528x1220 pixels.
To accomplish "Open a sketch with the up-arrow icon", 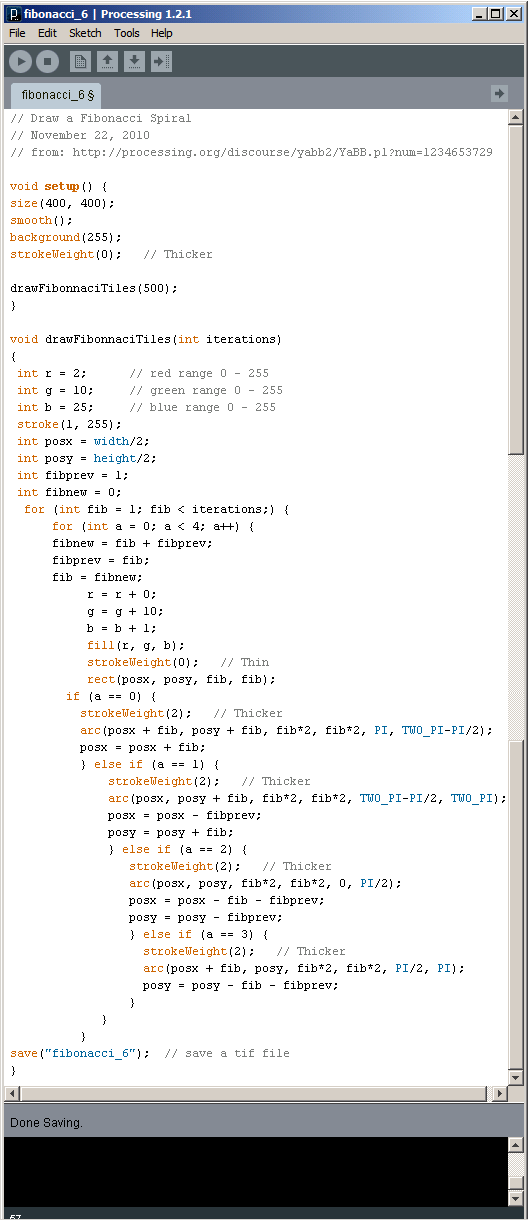I will pos(107,62).
